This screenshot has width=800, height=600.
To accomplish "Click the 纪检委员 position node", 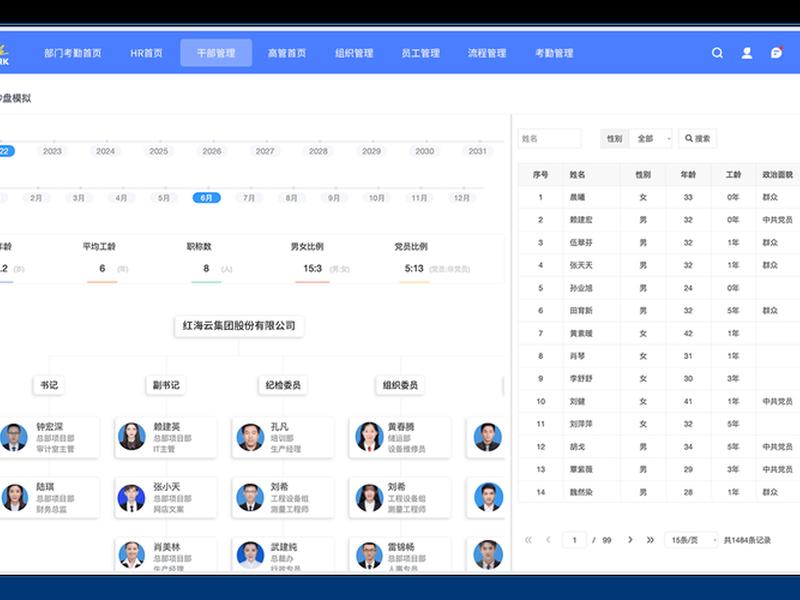I will (x=283, y=385).
